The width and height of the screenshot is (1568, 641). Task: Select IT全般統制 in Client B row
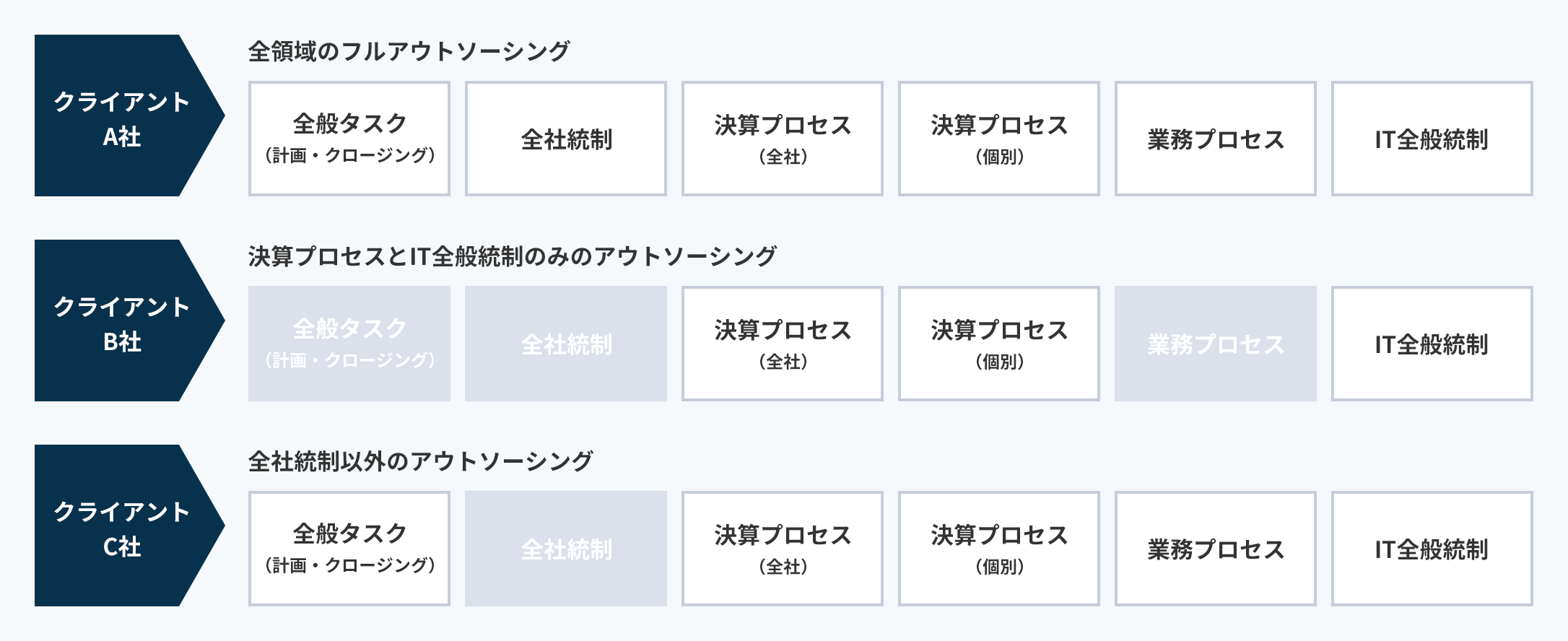point(1432,344)
